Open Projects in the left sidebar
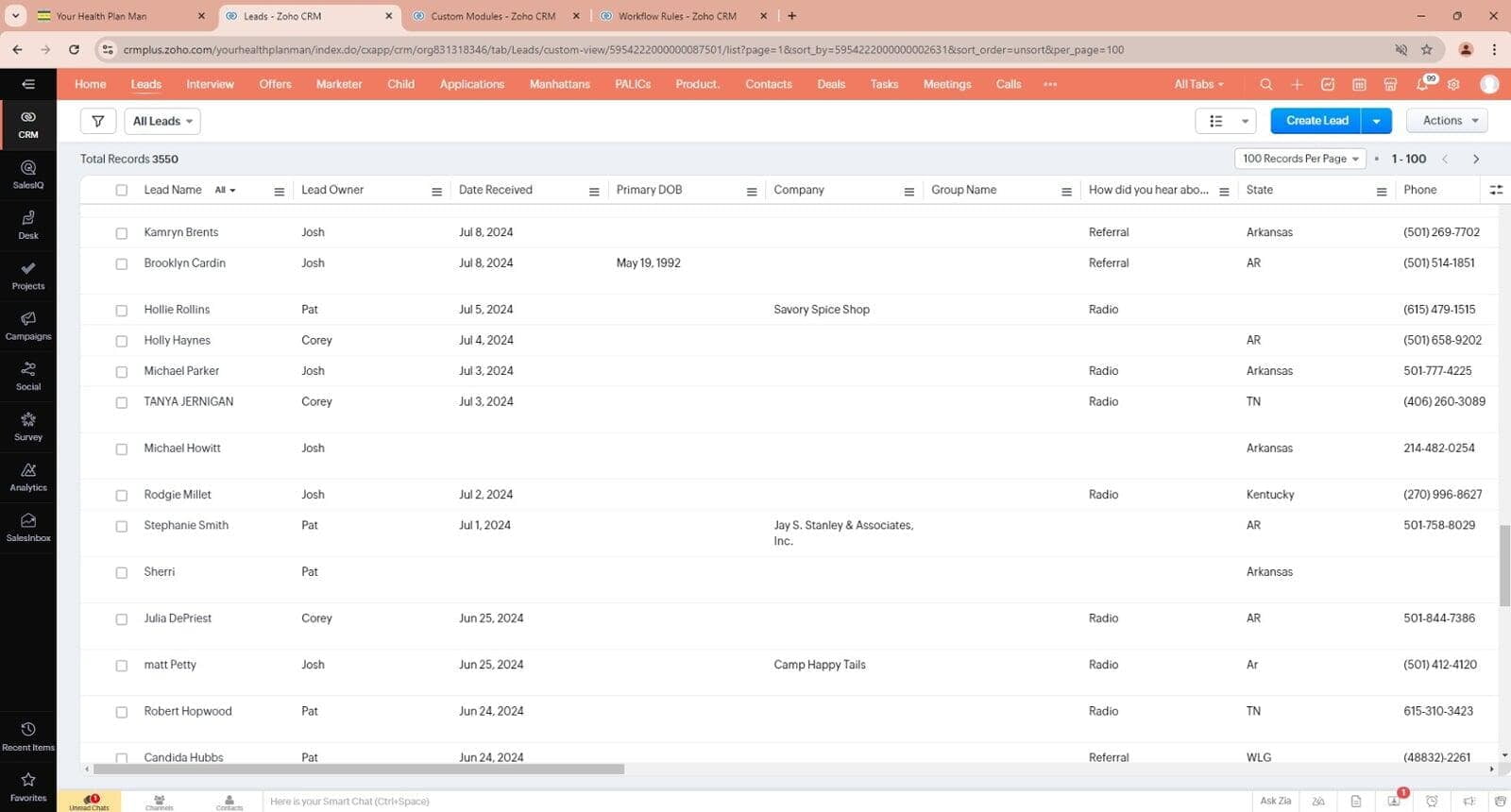The image size is (1511, 812). 28,276
